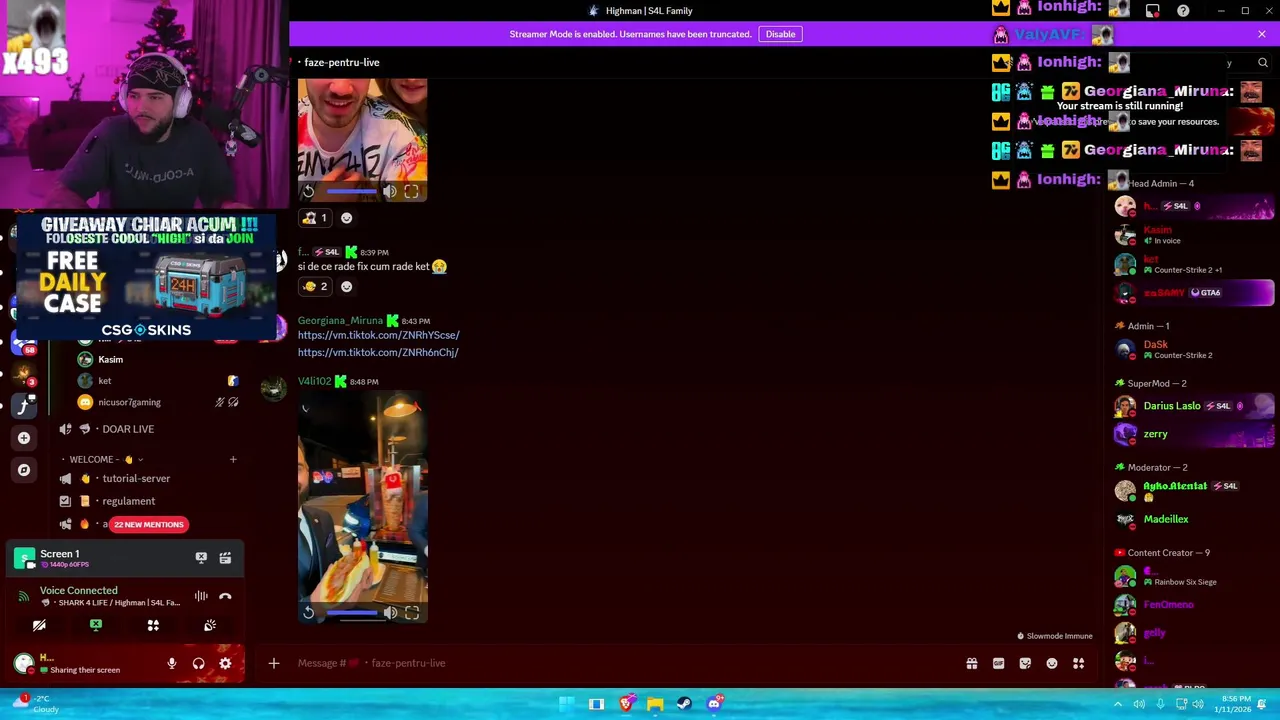Dismiss the Streamer Mode purple banner

[1262, 34]
